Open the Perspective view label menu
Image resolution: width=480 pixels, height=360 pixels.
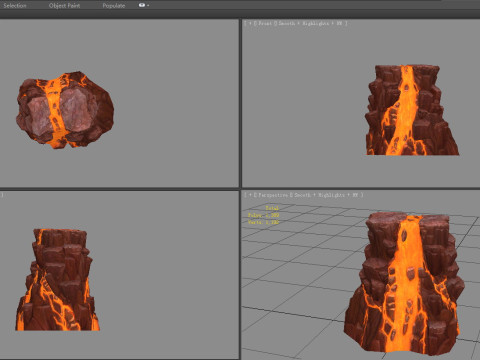pos(273,195)
